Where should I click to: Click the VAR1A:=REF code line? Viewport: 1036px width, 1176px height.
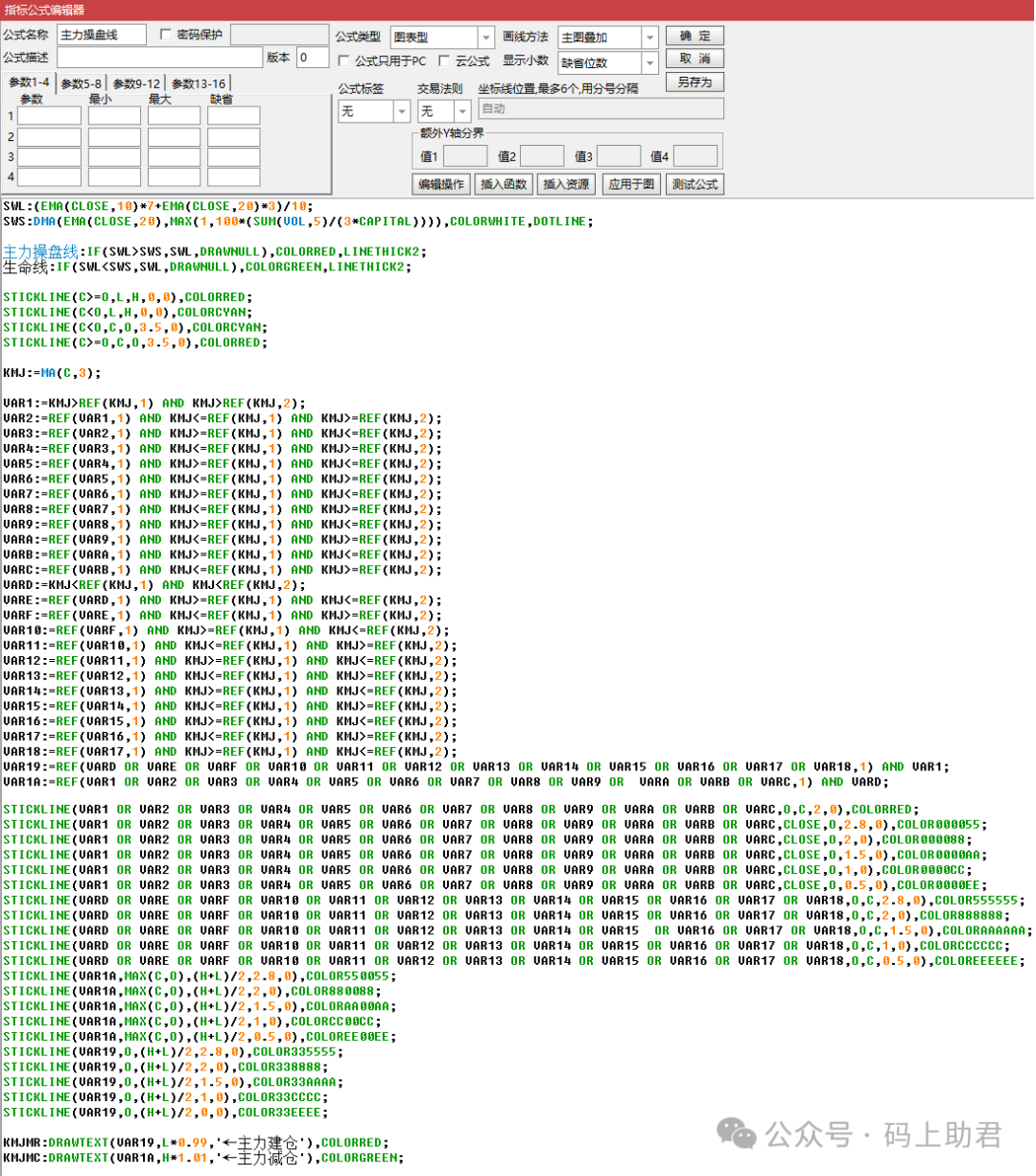[446, 782]
